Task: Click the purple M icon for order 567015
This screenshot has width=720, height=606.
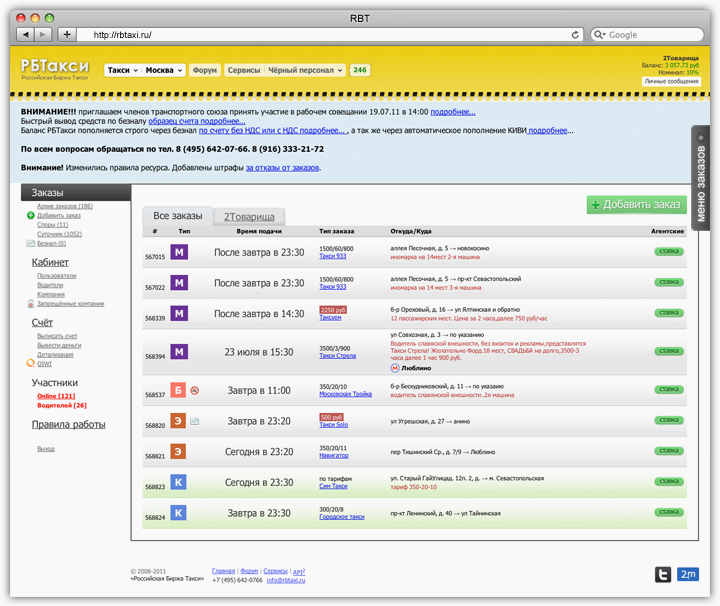Action: [179, 252]
